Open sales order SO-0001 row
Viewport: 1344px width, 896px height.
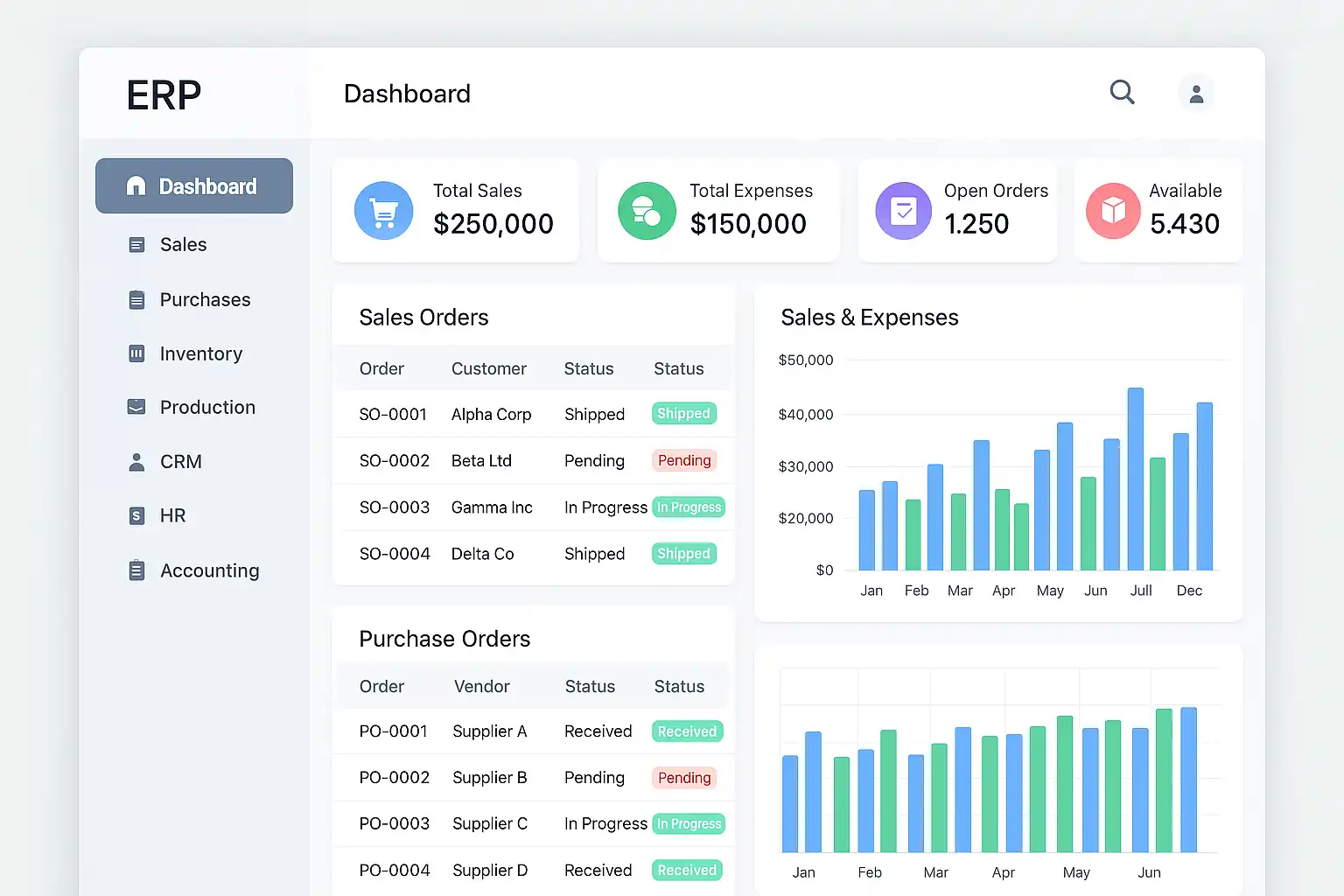click(393, 415)
